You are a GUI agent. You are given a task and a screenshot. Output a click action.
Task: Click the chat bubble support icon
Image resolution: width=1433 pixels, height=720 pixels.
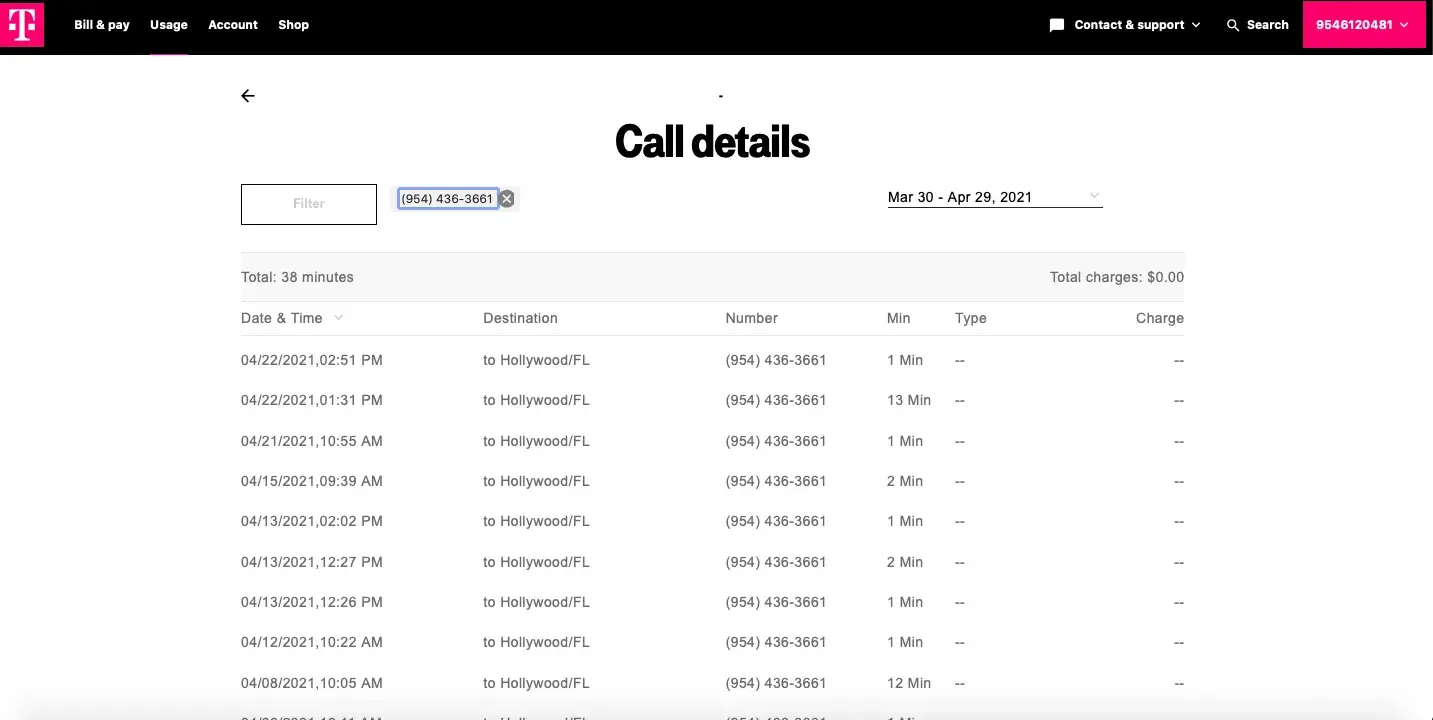tap(1056, 25)
